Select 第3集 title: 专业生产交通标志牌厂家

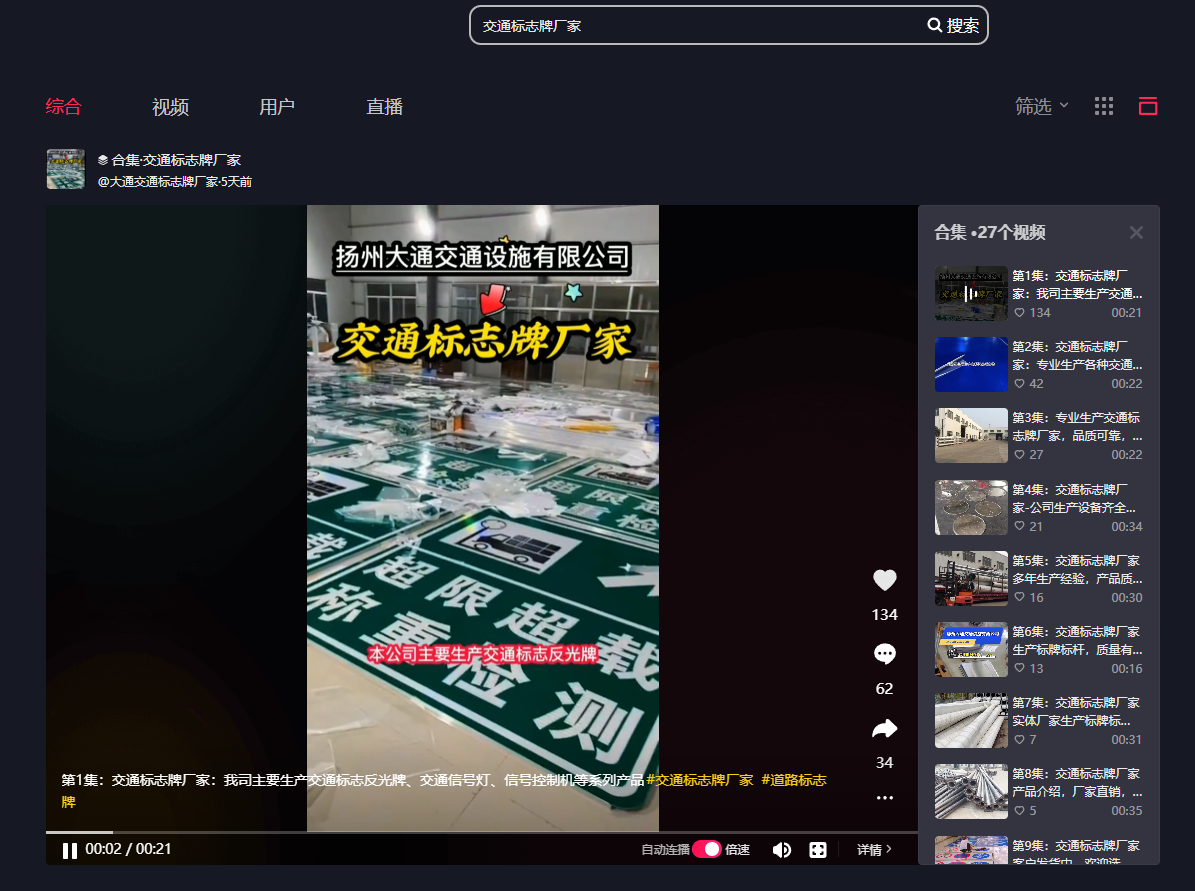coord(1078,427)
